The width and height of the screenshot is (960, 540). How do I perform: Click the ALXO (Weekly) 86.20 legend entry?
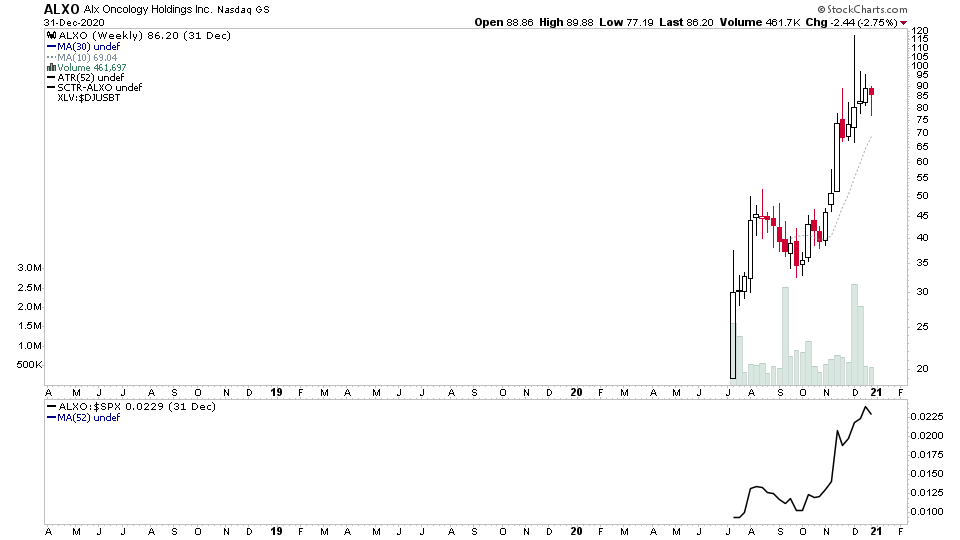(144, 36)
